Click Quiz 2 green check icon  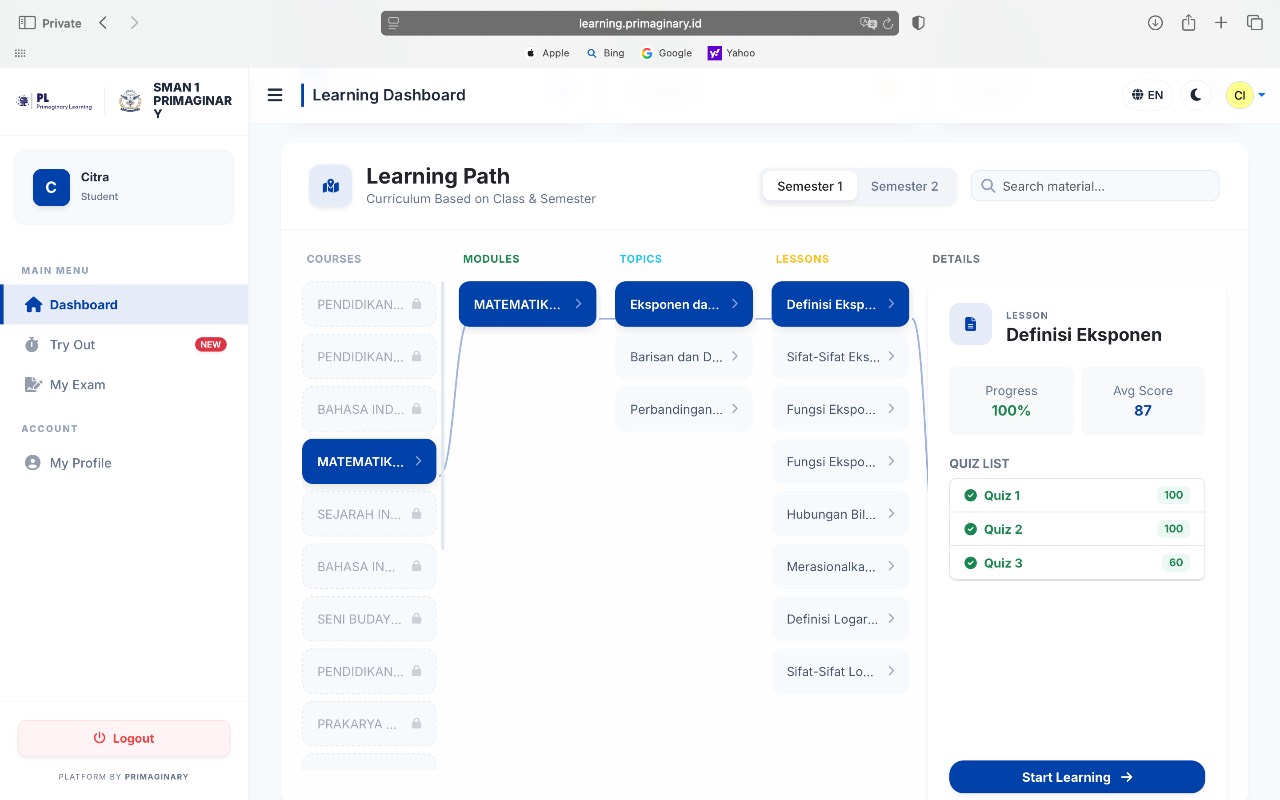pos(970,529)
